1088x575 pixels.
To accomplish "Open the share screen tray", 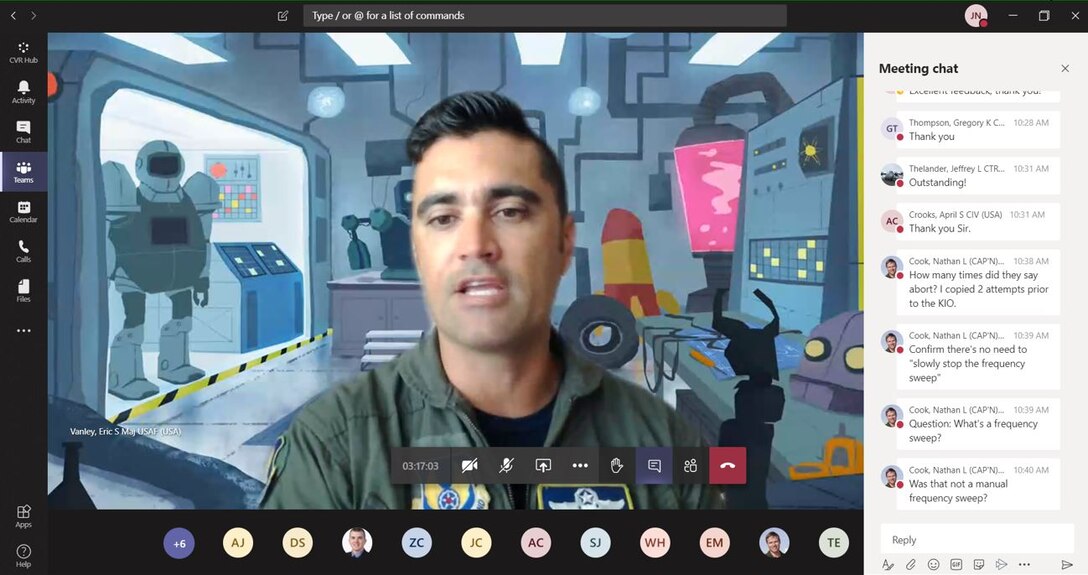I will tap(543, 466).
